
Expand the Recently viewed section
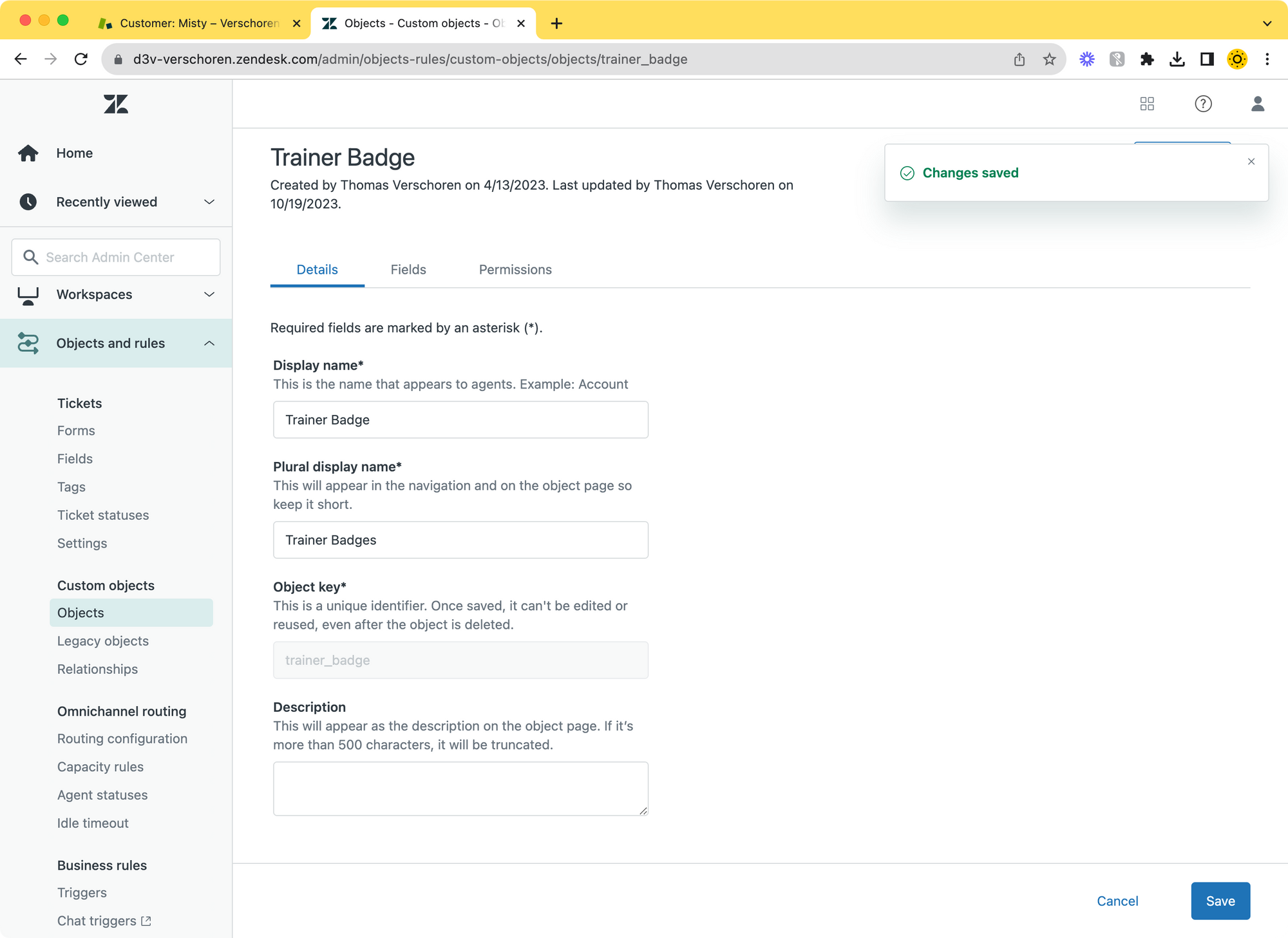(209, 202)
